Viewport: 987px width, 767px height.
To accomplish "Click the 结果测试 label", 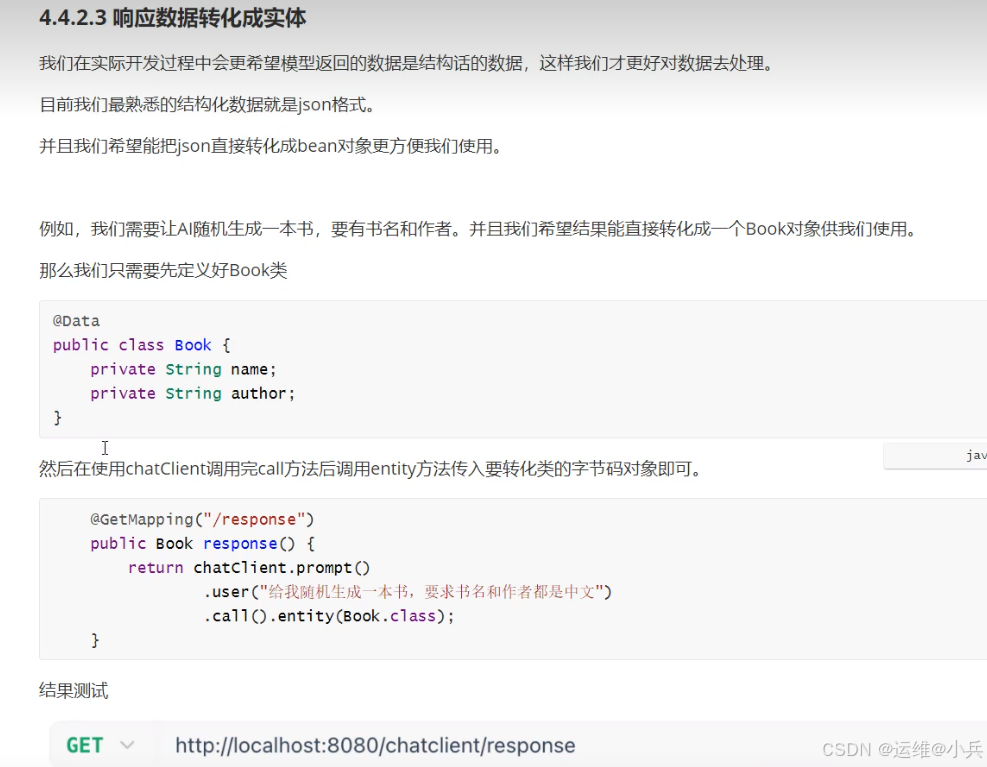I will click(74, 691).
